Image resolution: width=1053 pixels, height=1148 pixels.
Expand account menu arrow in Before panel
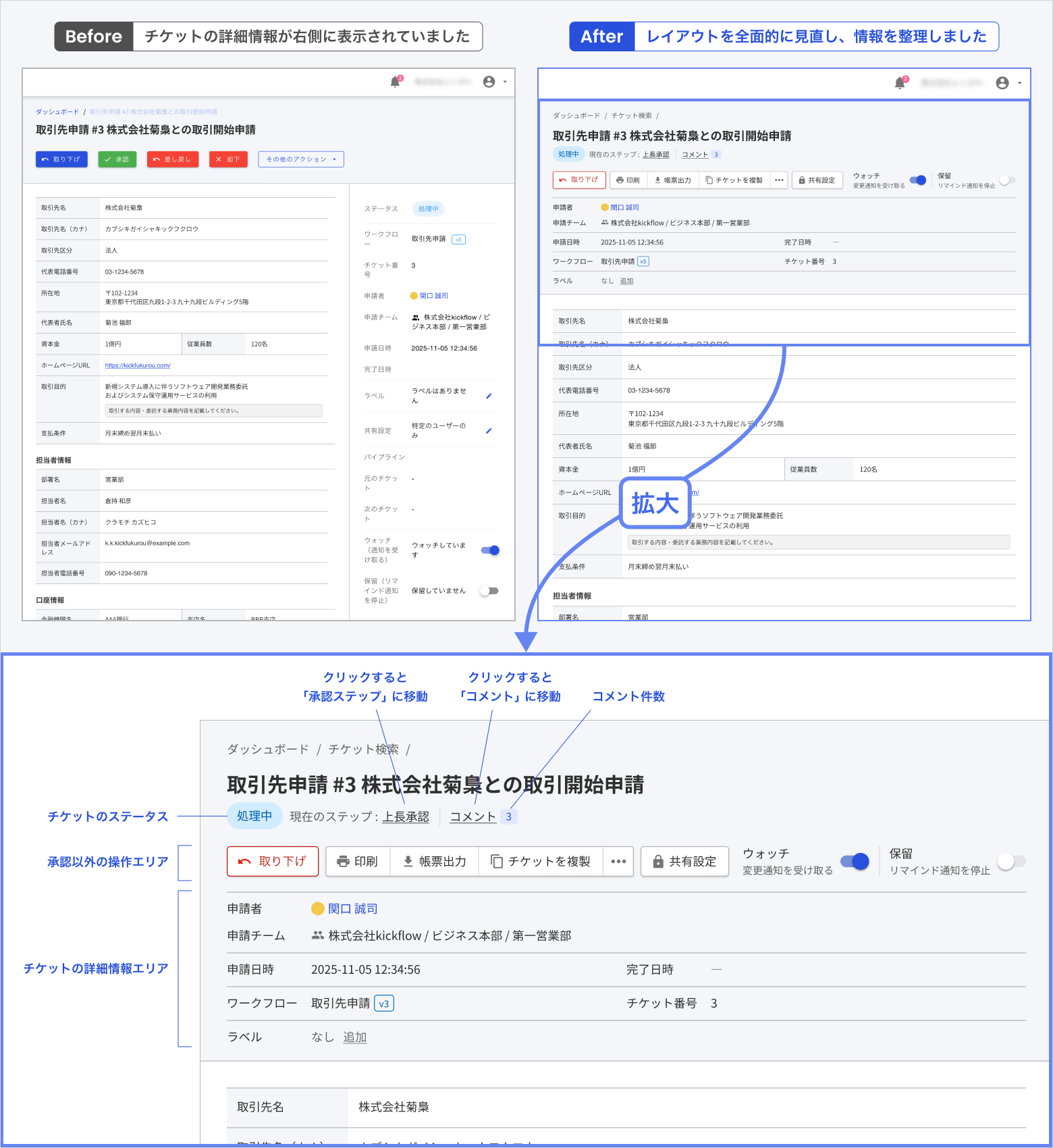point(505,82)
